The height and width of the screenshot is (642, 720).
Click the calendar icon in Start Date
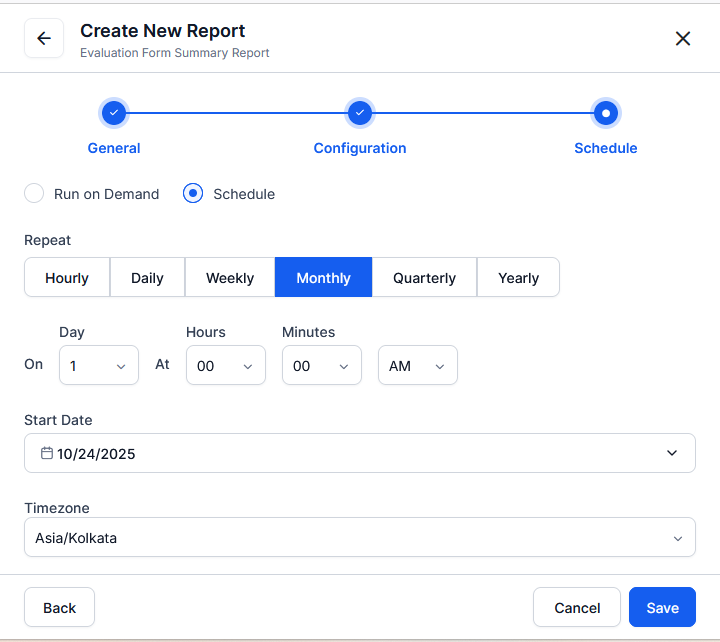(46, 453)
